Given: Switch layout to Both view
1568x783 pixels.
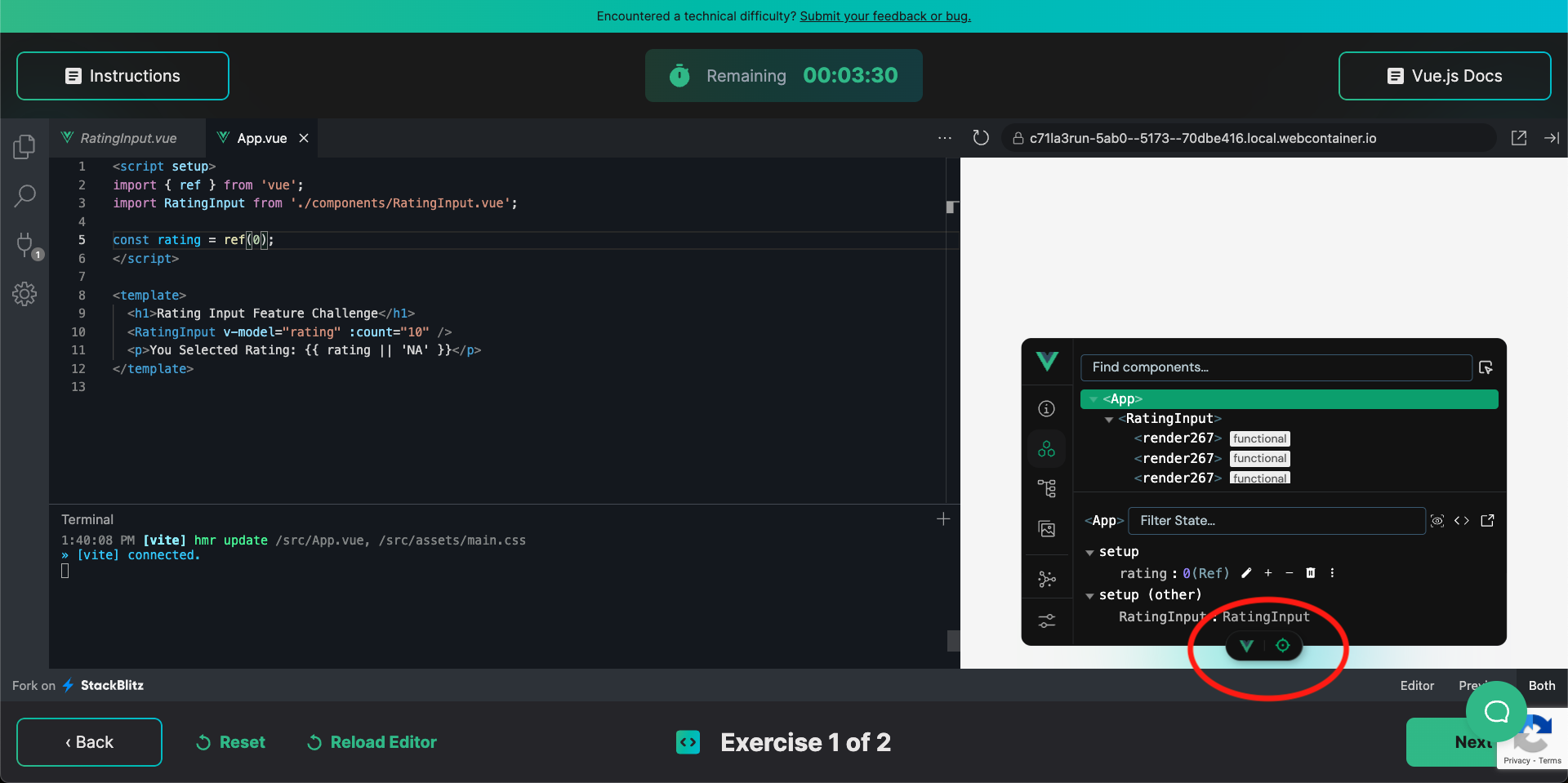Looking at the screenshot, I should (1542, 686).
